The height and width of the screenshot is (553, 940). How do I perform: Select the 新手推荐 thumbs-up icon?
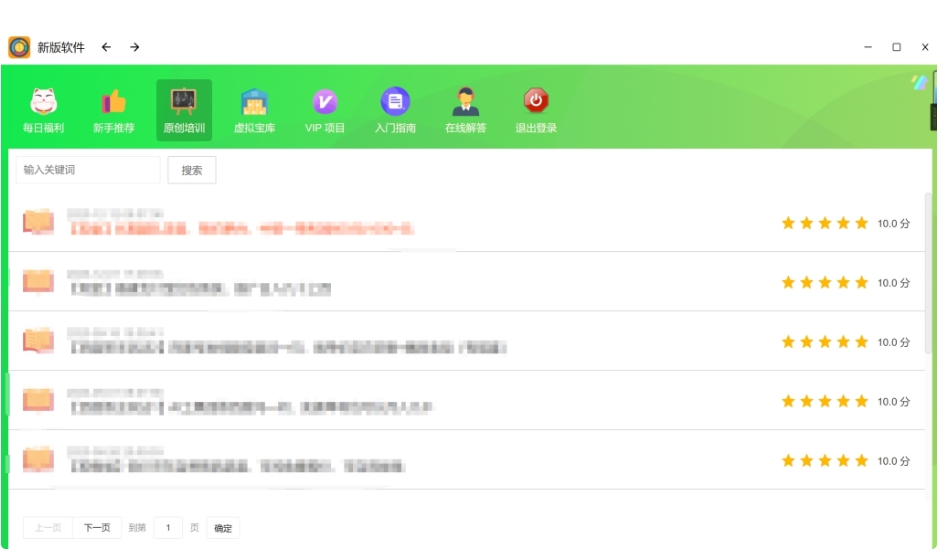(x=113, y=102)
